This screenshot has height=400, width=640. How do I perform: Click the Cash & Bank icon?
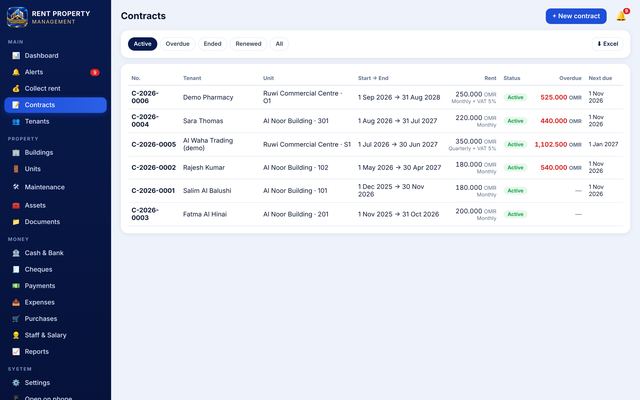point(16,253)
